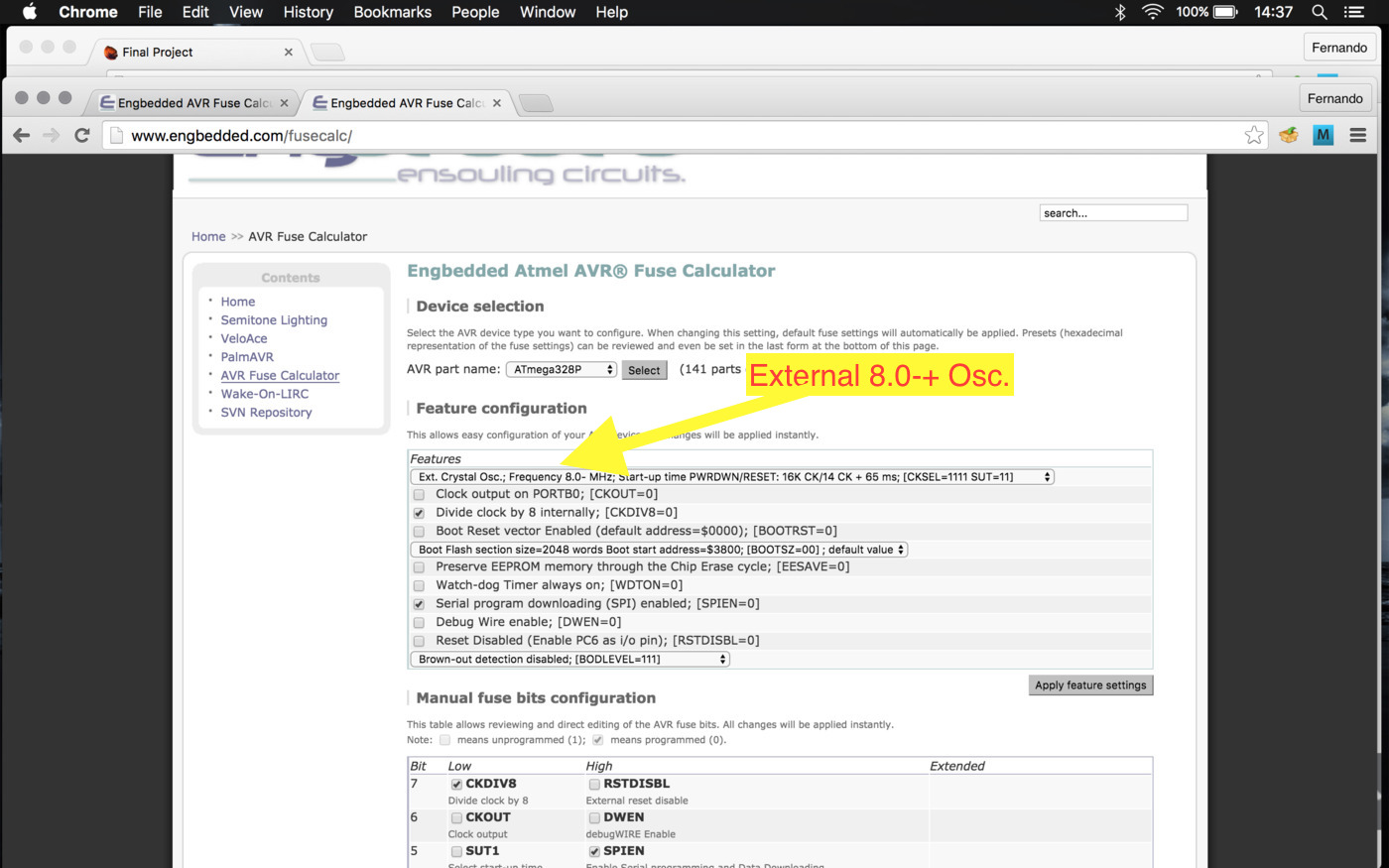Open the Wi-Fi status menu
Viewport: 1389px width, 868px height.
point(1152,12)
